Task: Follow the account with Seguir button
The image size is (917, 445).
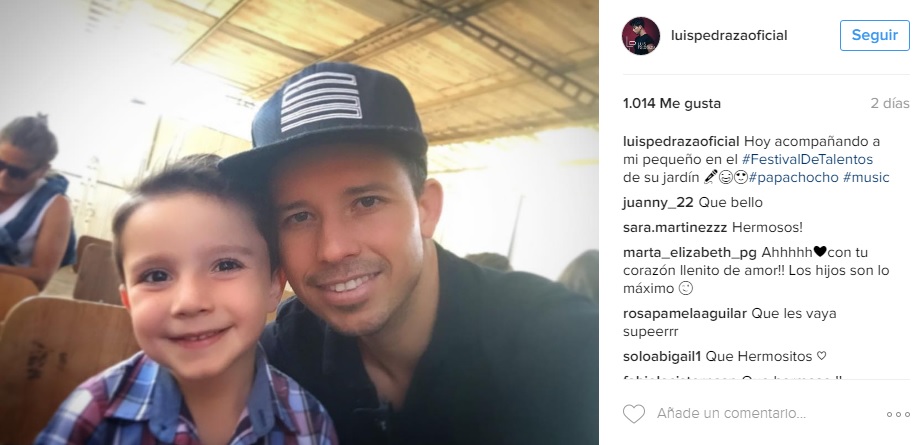Action: (x=874, y=35)
